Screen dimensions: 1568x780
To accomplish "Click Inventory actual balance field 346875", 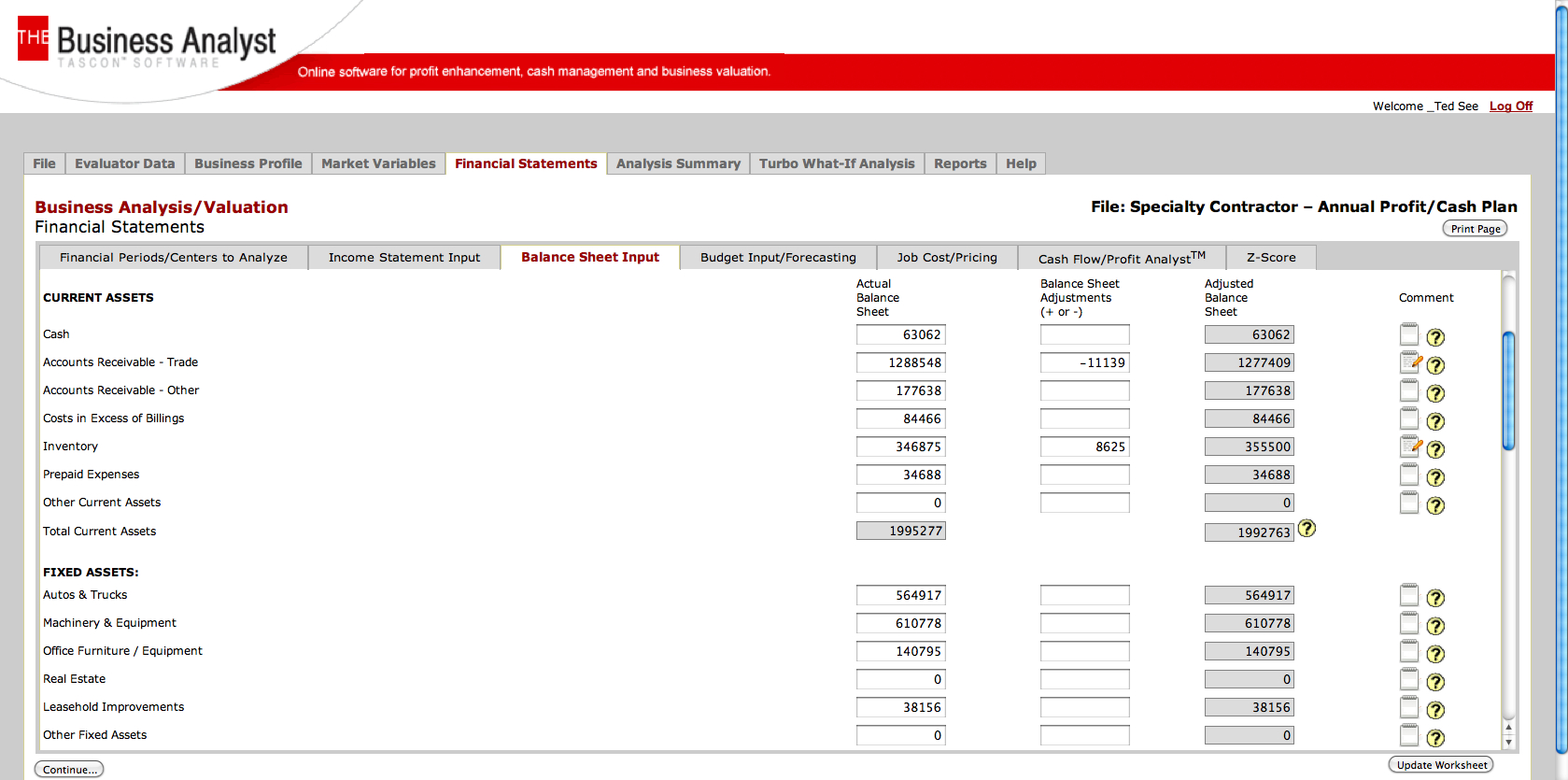I will 901,447.
